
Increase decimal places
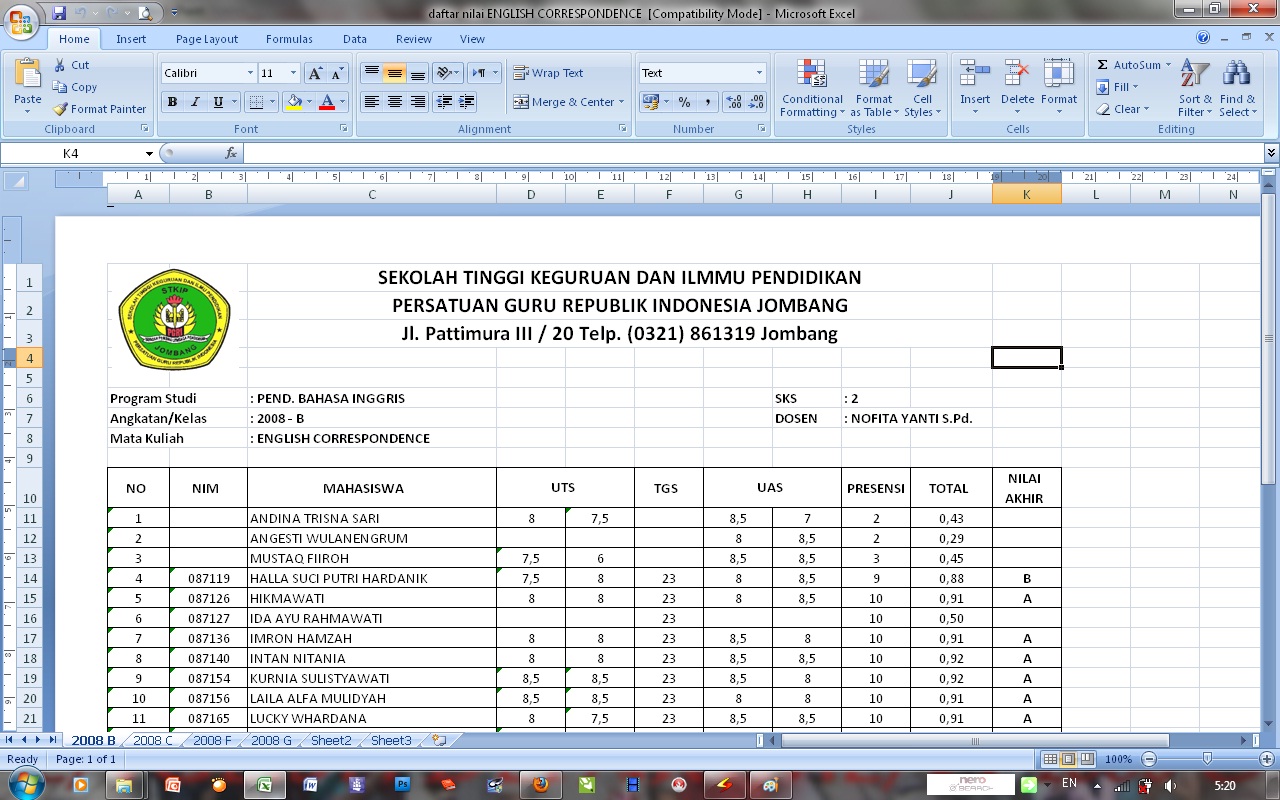click(x=733, y=102)
